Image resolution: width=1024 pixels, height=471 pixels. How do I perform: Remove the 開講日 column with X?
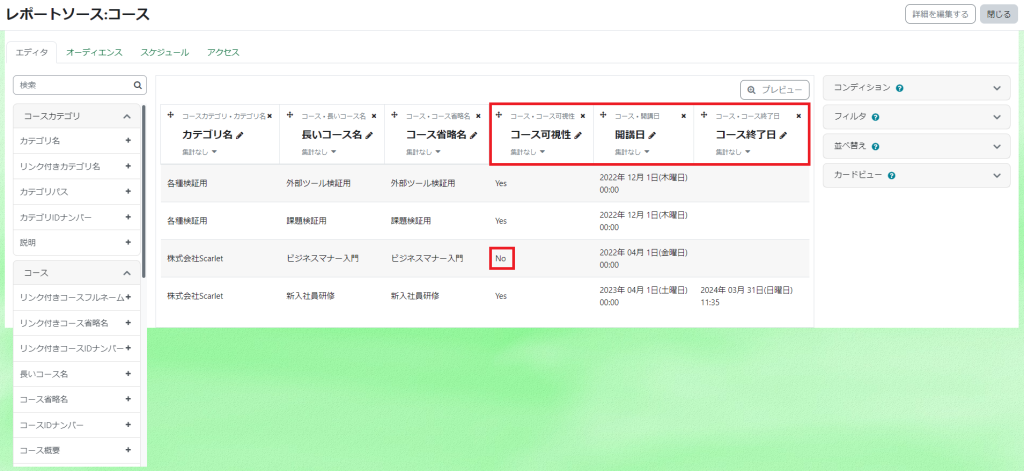click(684, 116)
